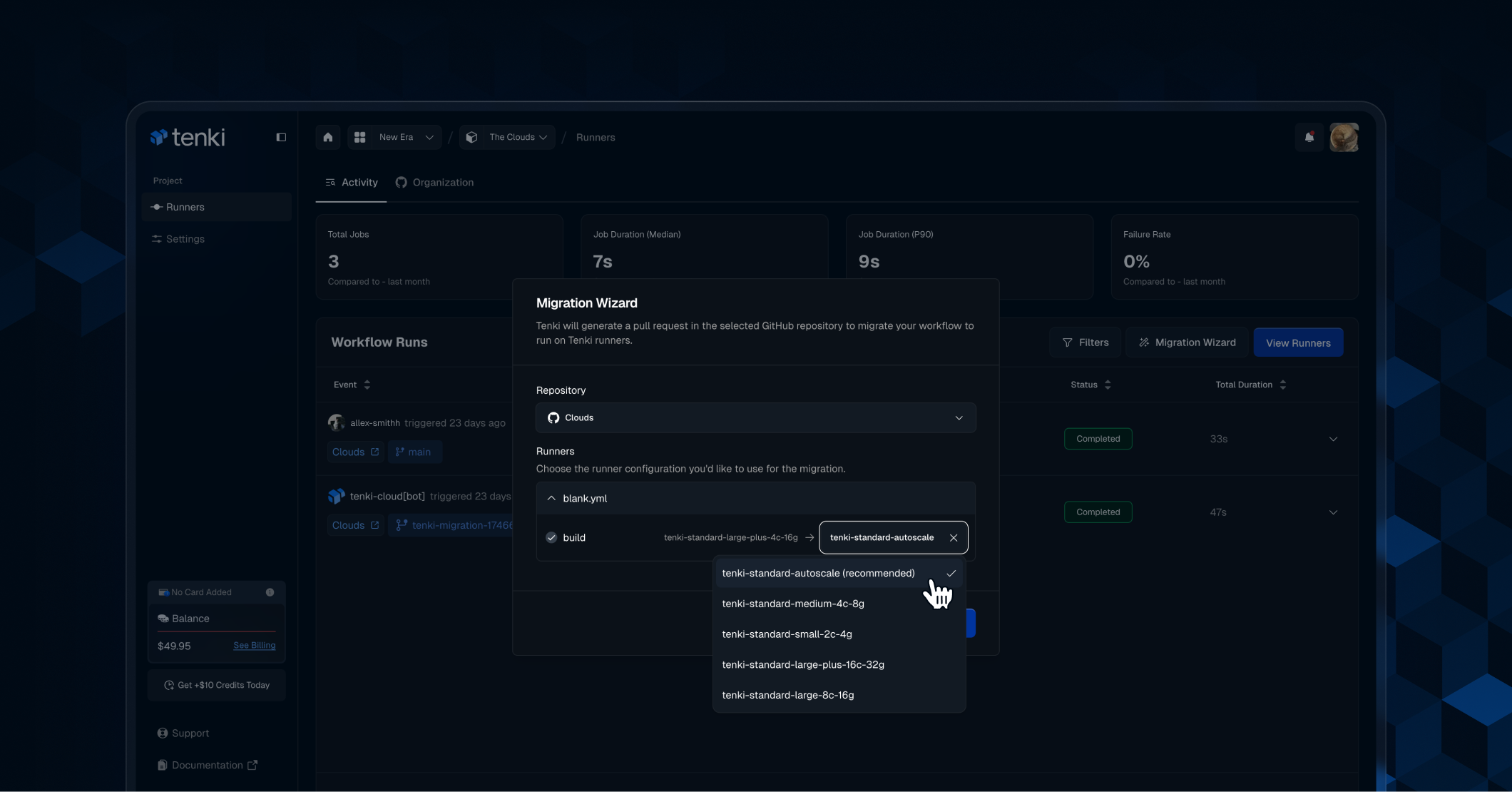Image resolution: width=1512 pixels, height=792 pixels.
Task: Click the Tenki logo
Action: [188, 137]
